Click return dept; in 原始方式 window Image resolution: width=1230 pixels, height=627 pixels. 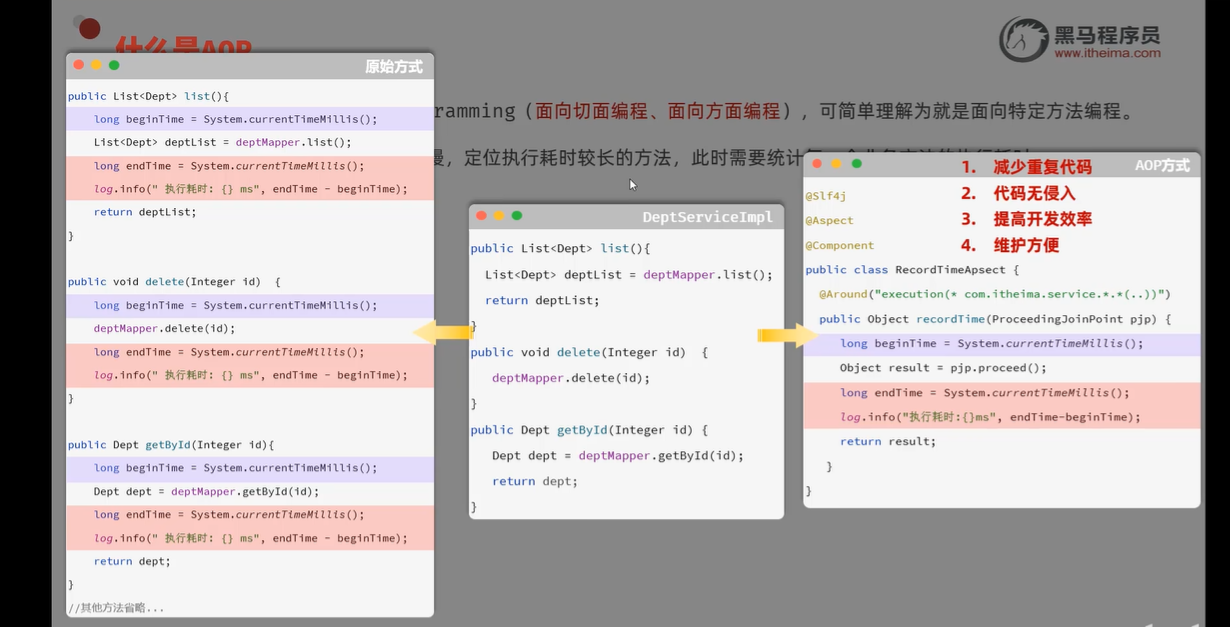[x=132, y=561]
